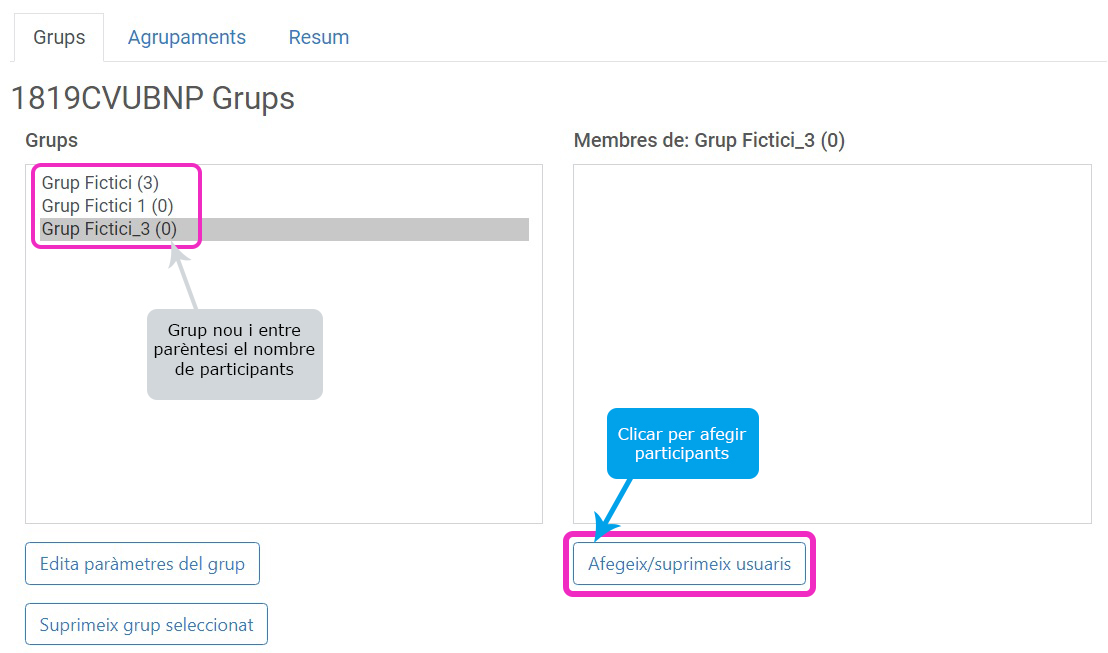The image size is (1108, 653).
Task: Click blank space at bottom of groups list
Action: coord(283,470)
